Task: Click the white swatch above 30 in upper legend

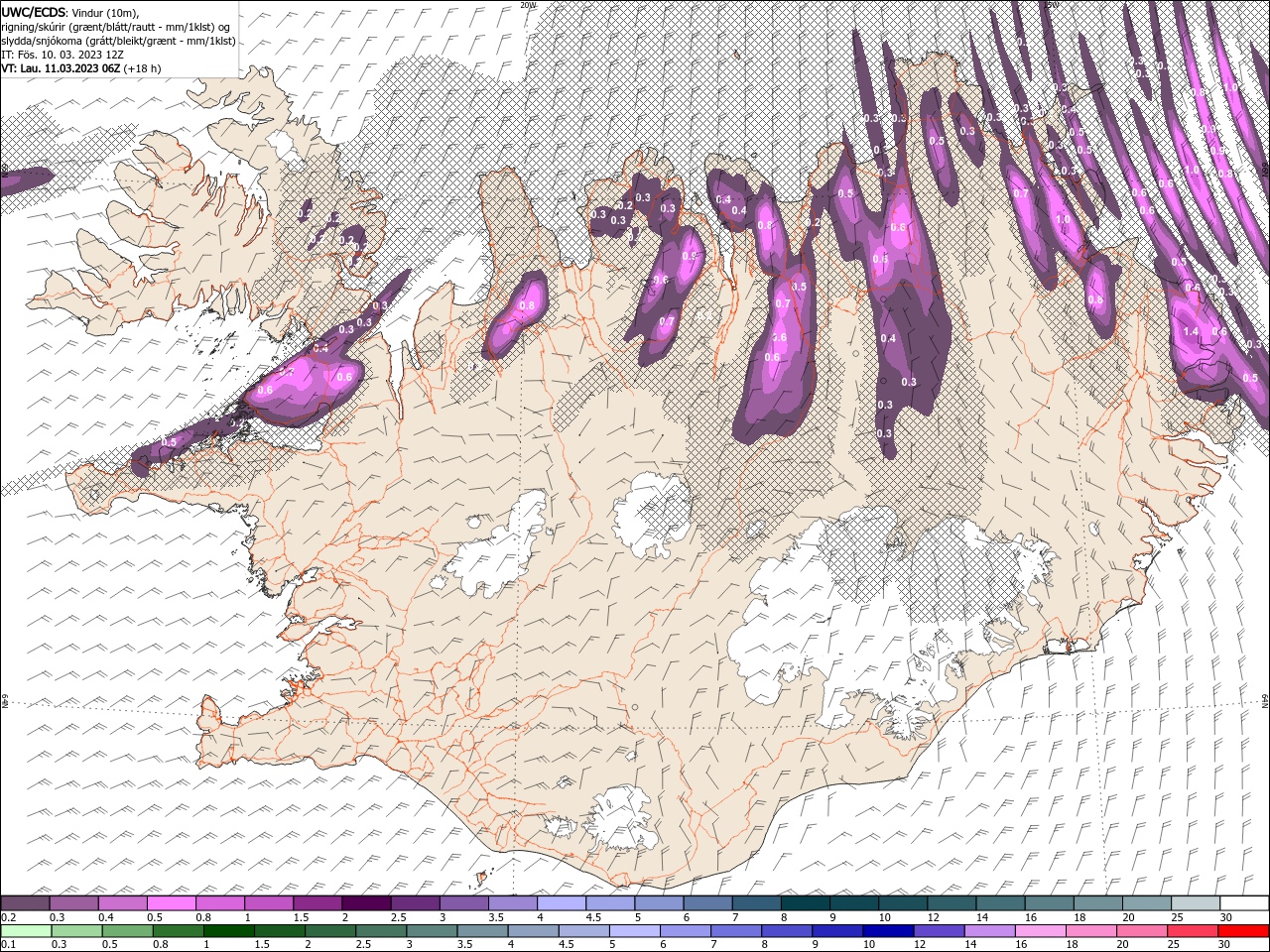Action: 1244,903
